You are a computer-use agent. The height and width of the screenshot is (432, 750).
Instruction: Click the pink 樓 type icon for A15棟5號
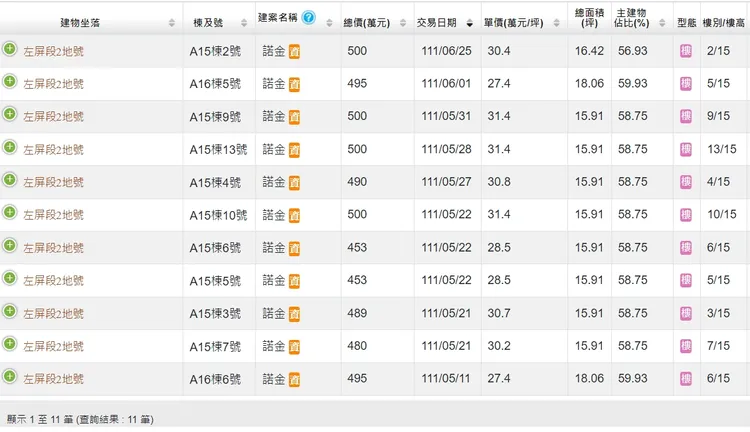[686, 280]
